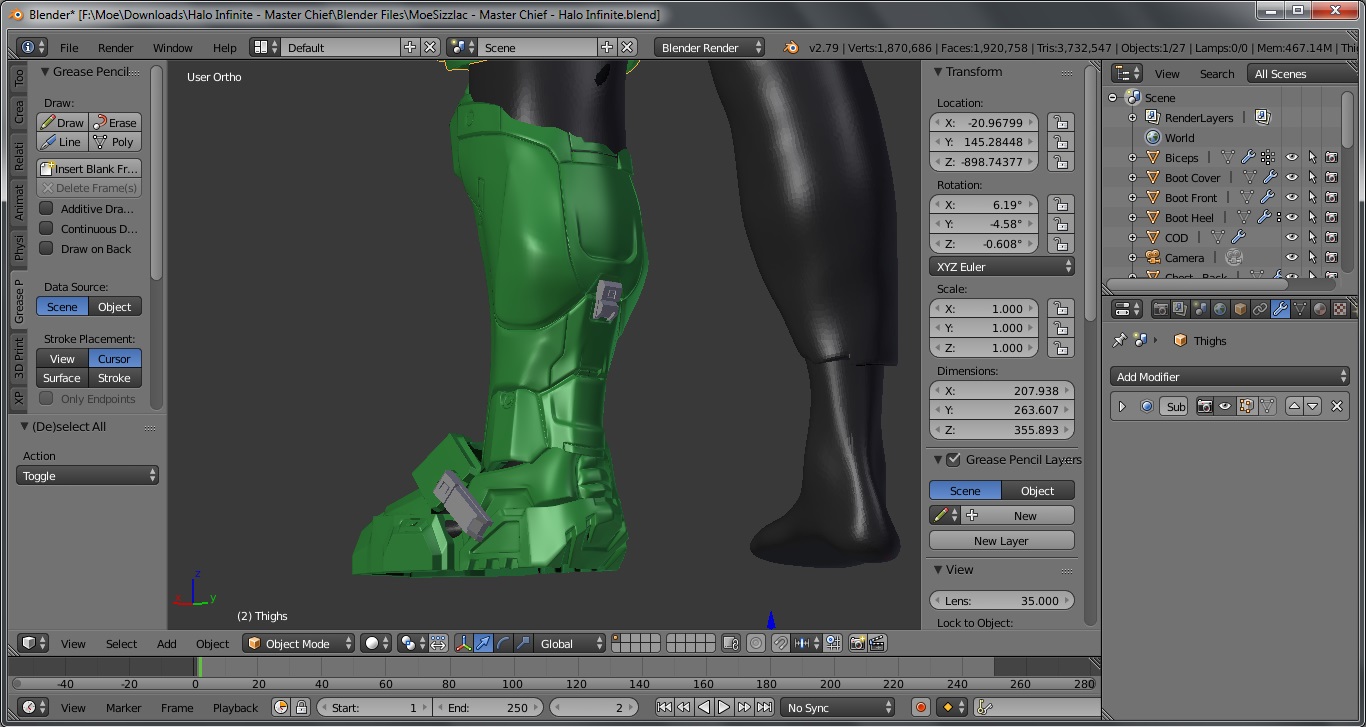Open the Object Mode dropdown
This screenshot has height=727, width=1366.
point(300,643)
